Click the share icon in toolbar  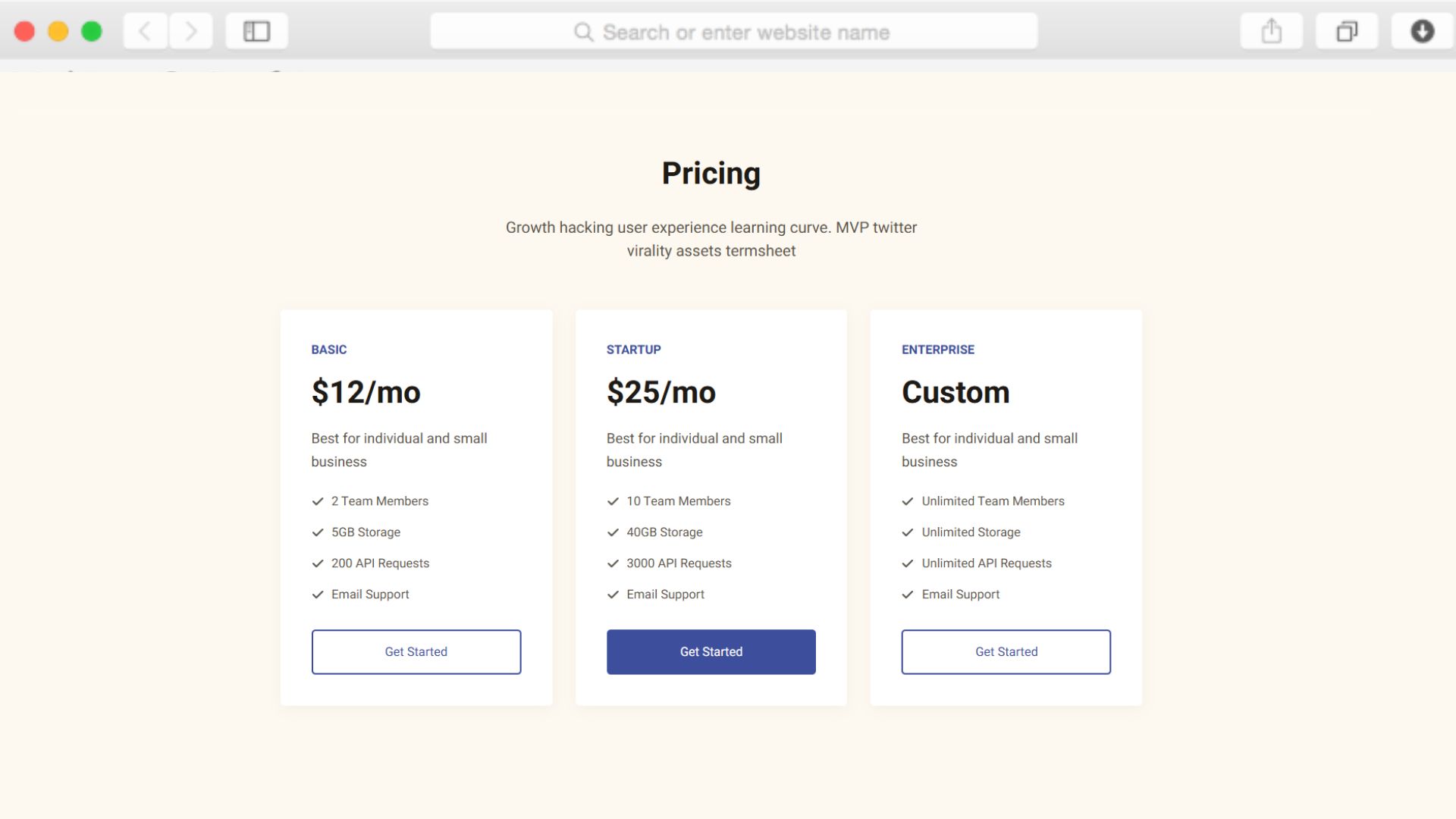[x=1271, y=31]
